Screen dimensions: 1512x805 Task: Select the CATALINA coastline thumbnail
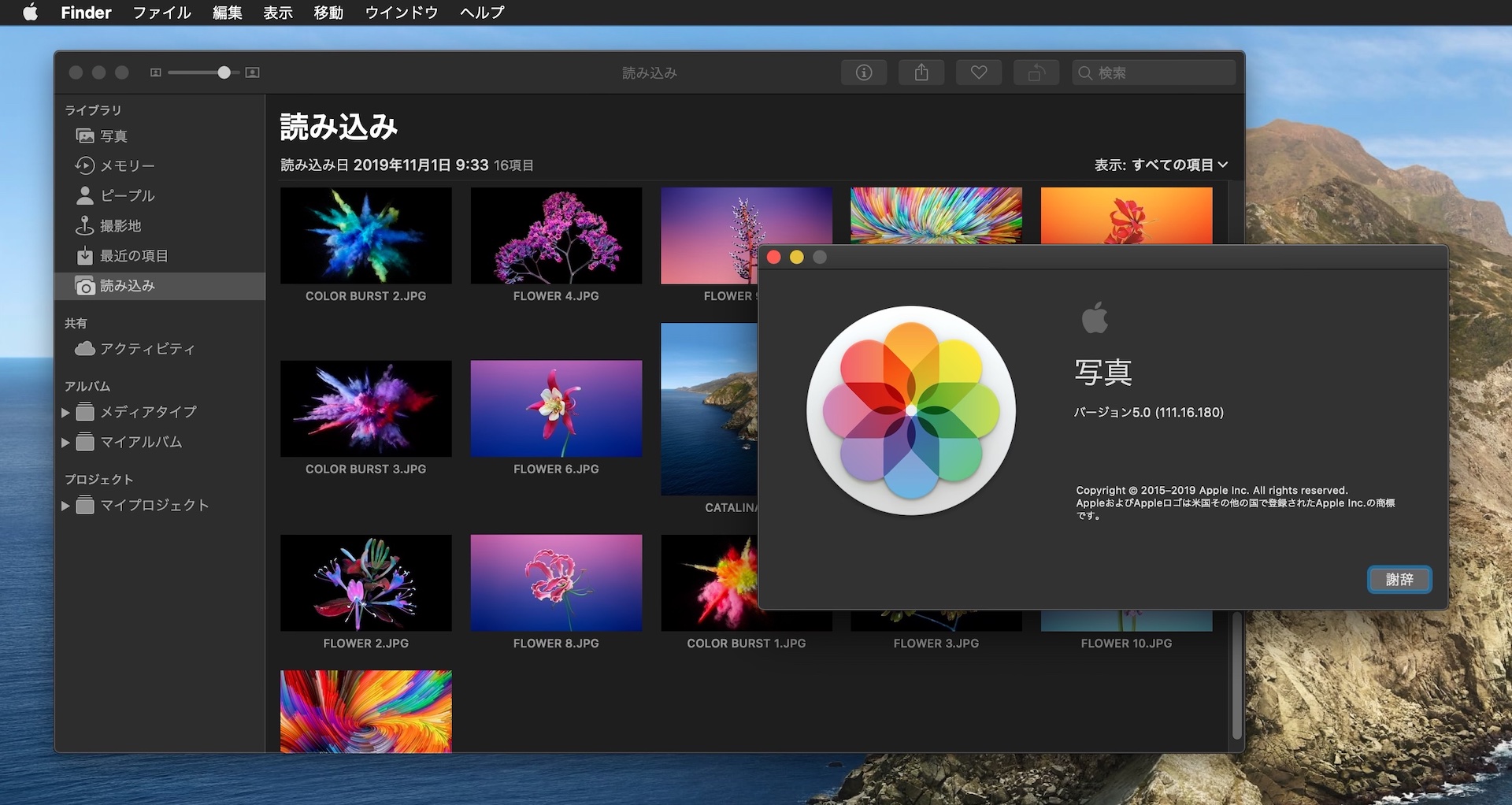click(x=709, y=409)
